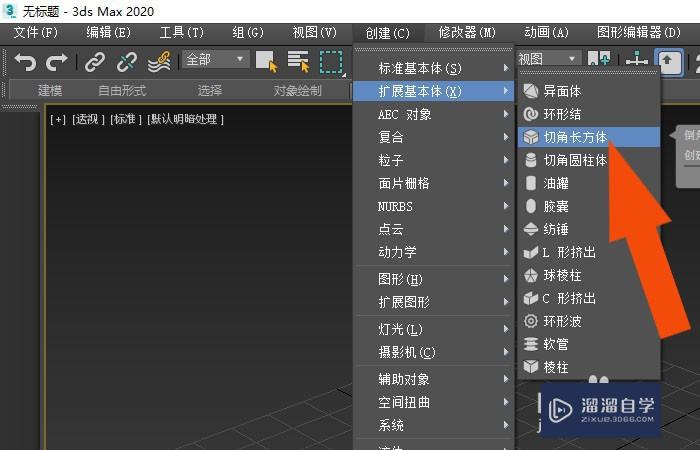Switch to the 自由形式 ribbon tab
Screen dimensions: 700x450
[x=122, y=91]
